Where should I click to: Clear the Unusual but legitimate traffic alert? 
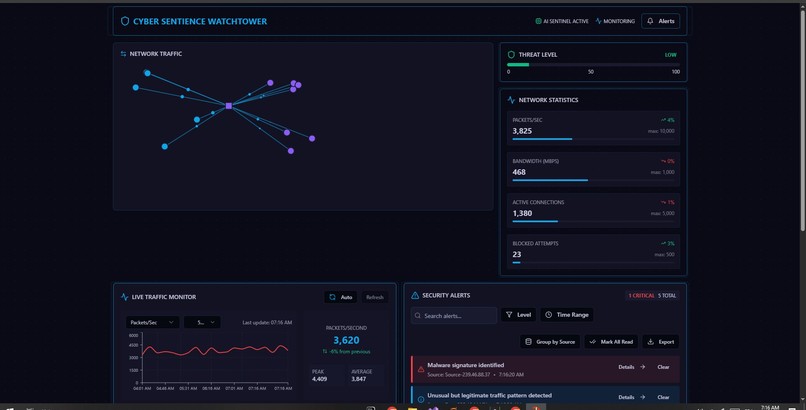click(x=663, y=397)
